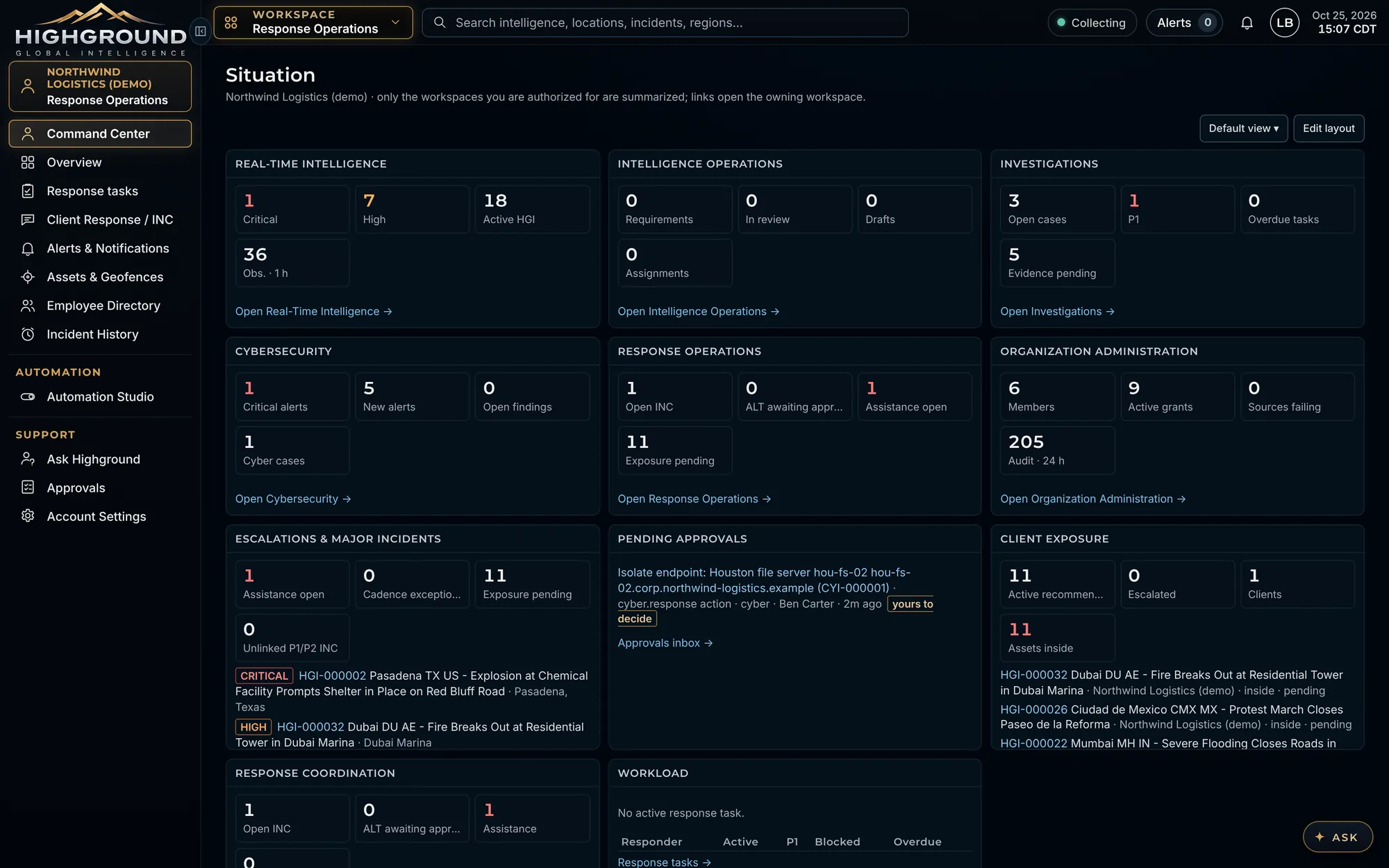The height and width of the screenshot is (868, 1389).
Task: Click the Exposure pending tile in Response Operations
Action: [x=674, y=451]
